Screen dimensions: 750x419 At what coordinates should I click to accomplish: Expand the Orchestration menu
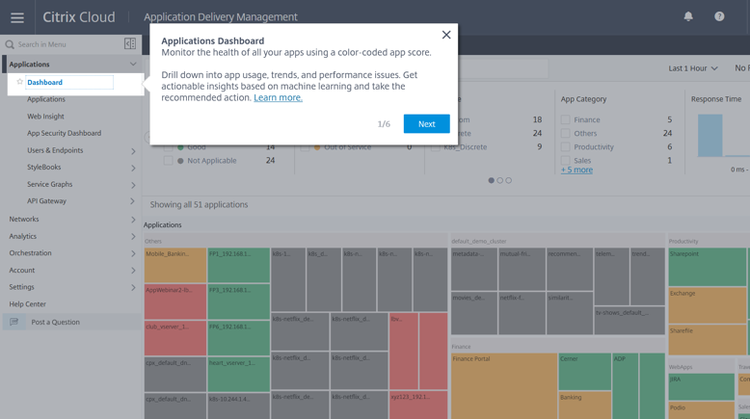click(133, 254)
